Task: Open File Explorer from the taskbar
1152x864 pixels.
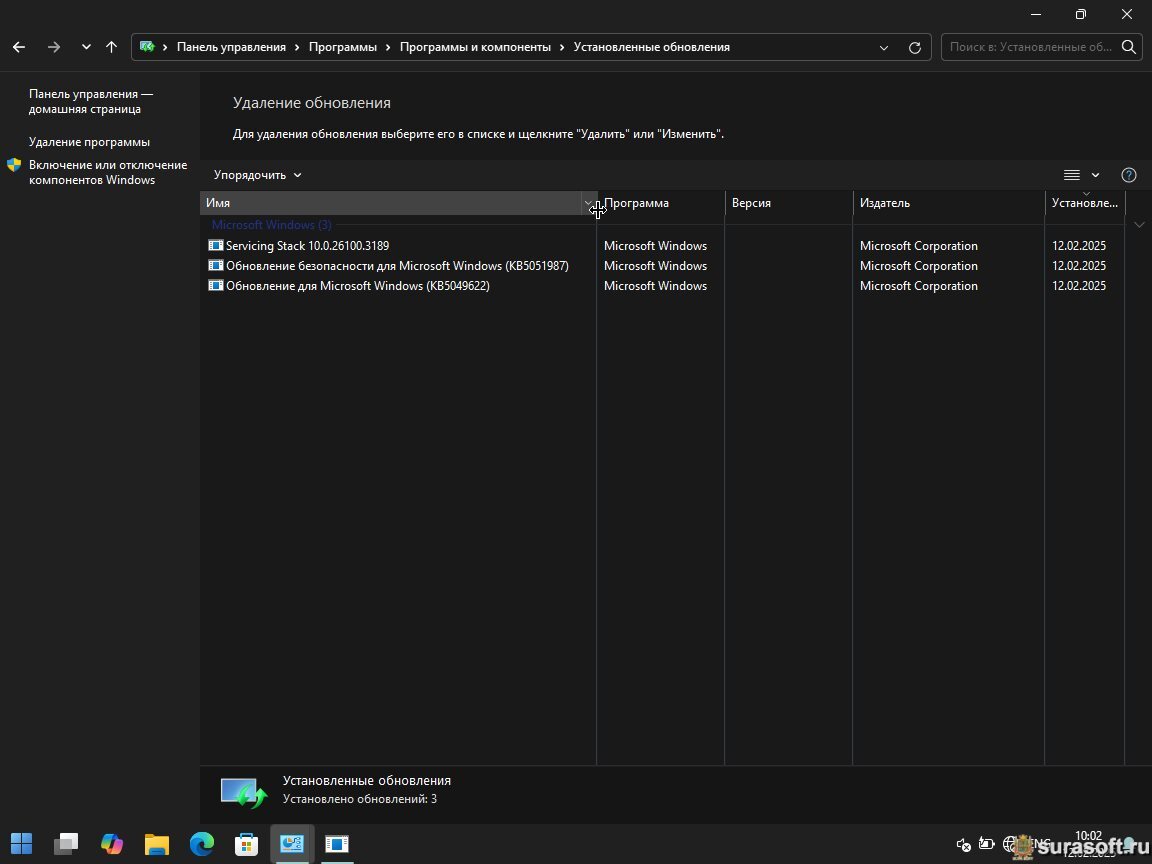Action: point(156,843)
